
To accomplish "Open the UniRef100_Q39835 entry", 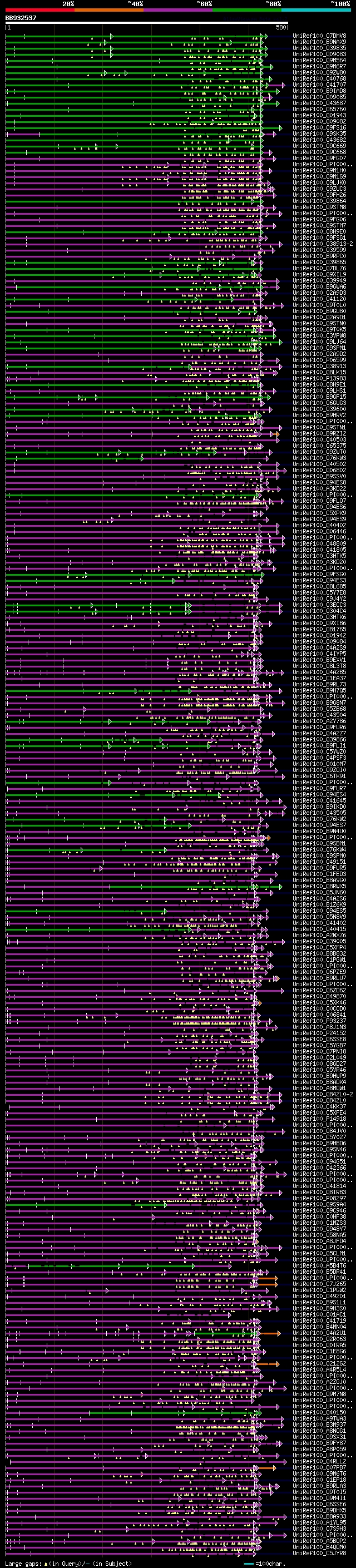I will (x=319, y=48).
